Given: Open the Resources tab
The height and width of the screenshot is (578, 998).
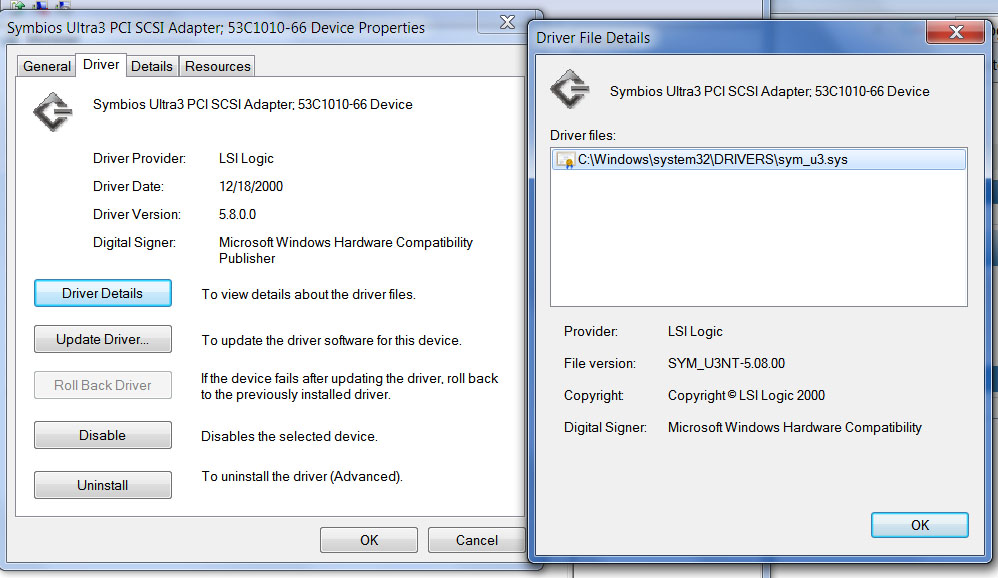Looking at the screenshot, I should click(217, 66).
